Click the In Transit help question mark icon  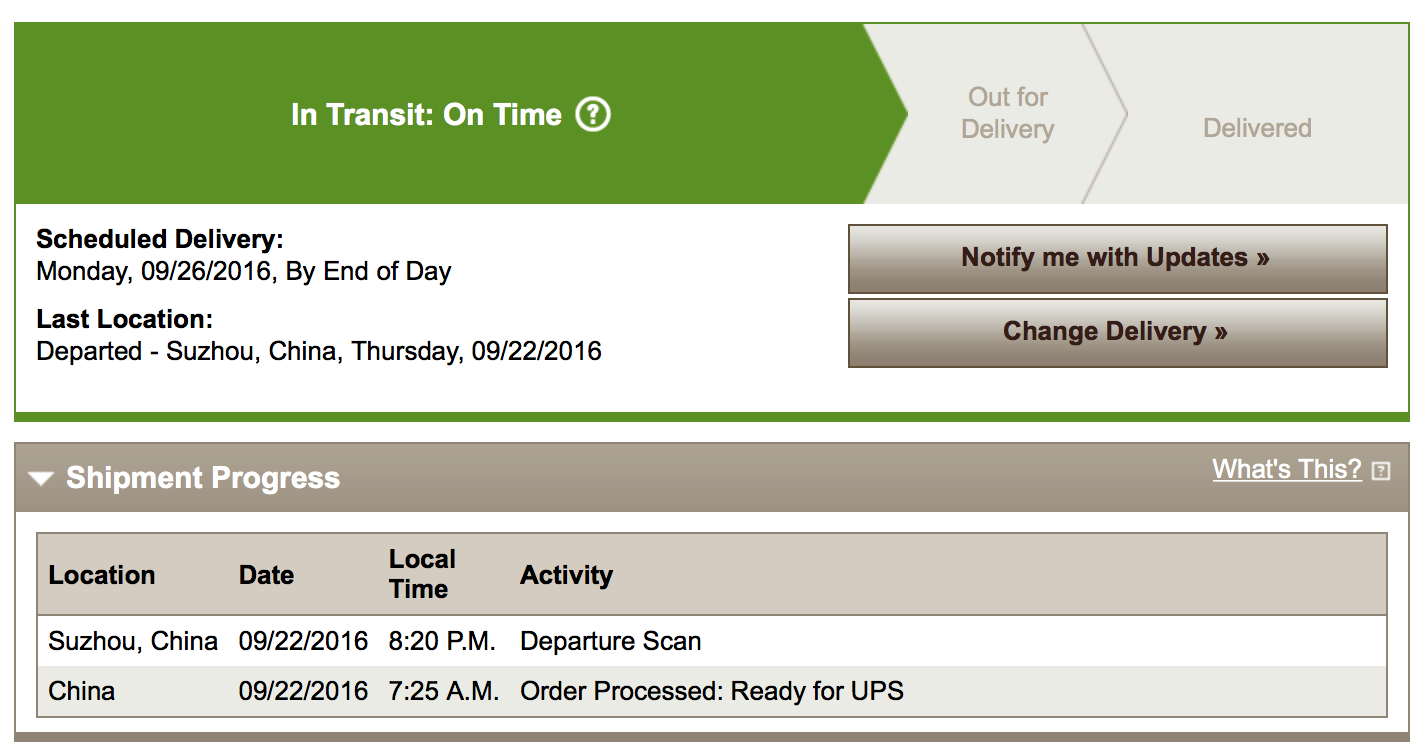[x=593, y=115]
